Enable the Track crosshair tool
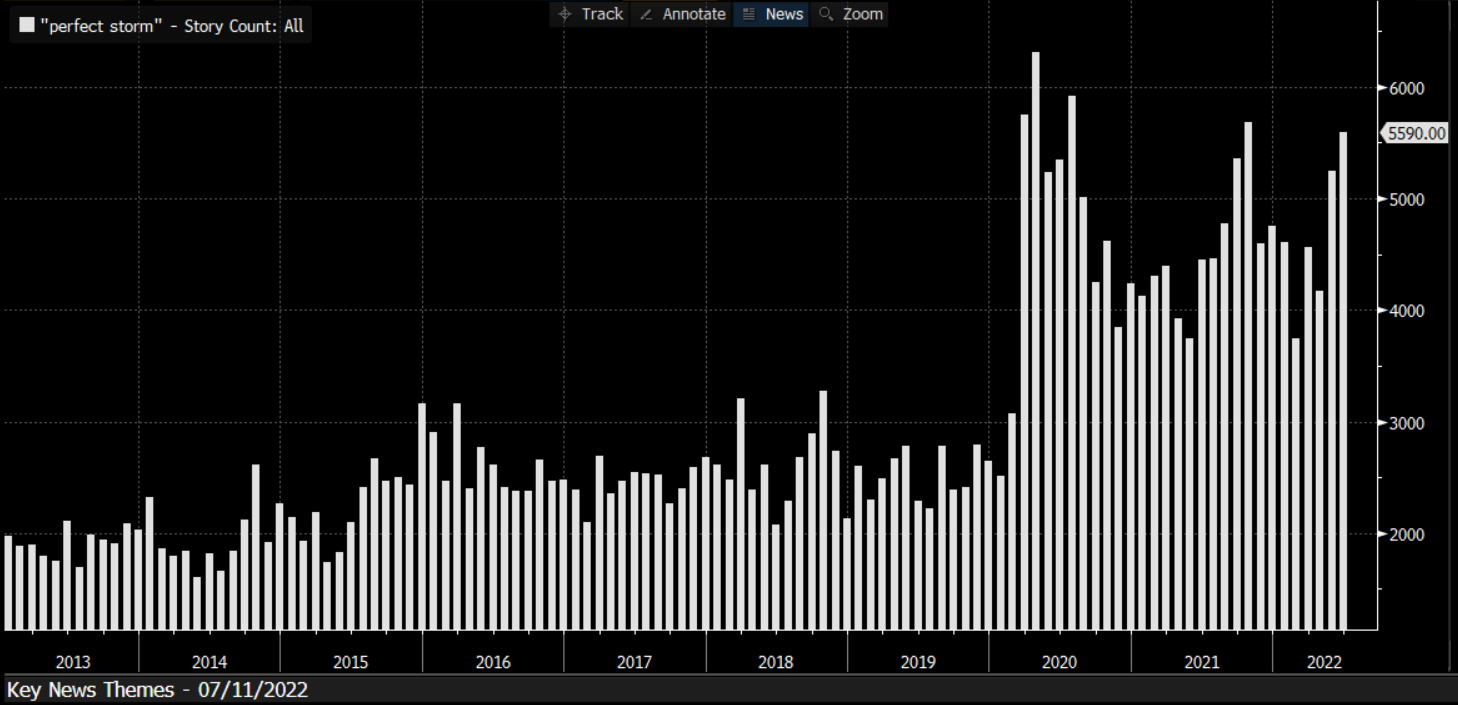 coord(590,14)
